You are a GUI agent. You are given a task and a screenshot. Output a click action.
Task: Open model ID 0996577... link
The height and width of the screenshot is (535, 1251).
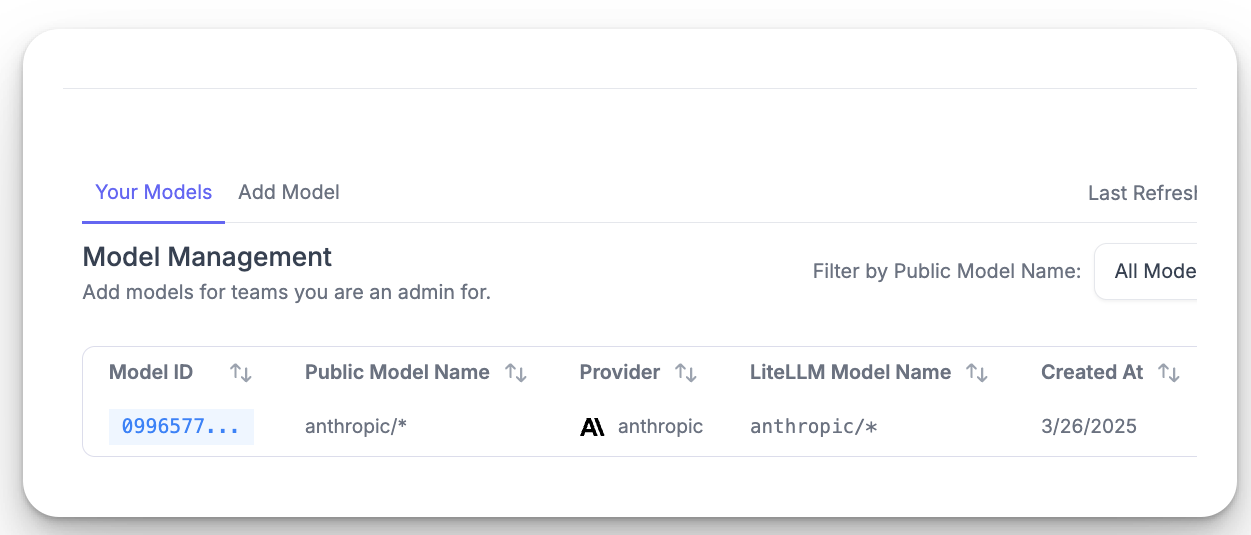click(x=180, y=427)
